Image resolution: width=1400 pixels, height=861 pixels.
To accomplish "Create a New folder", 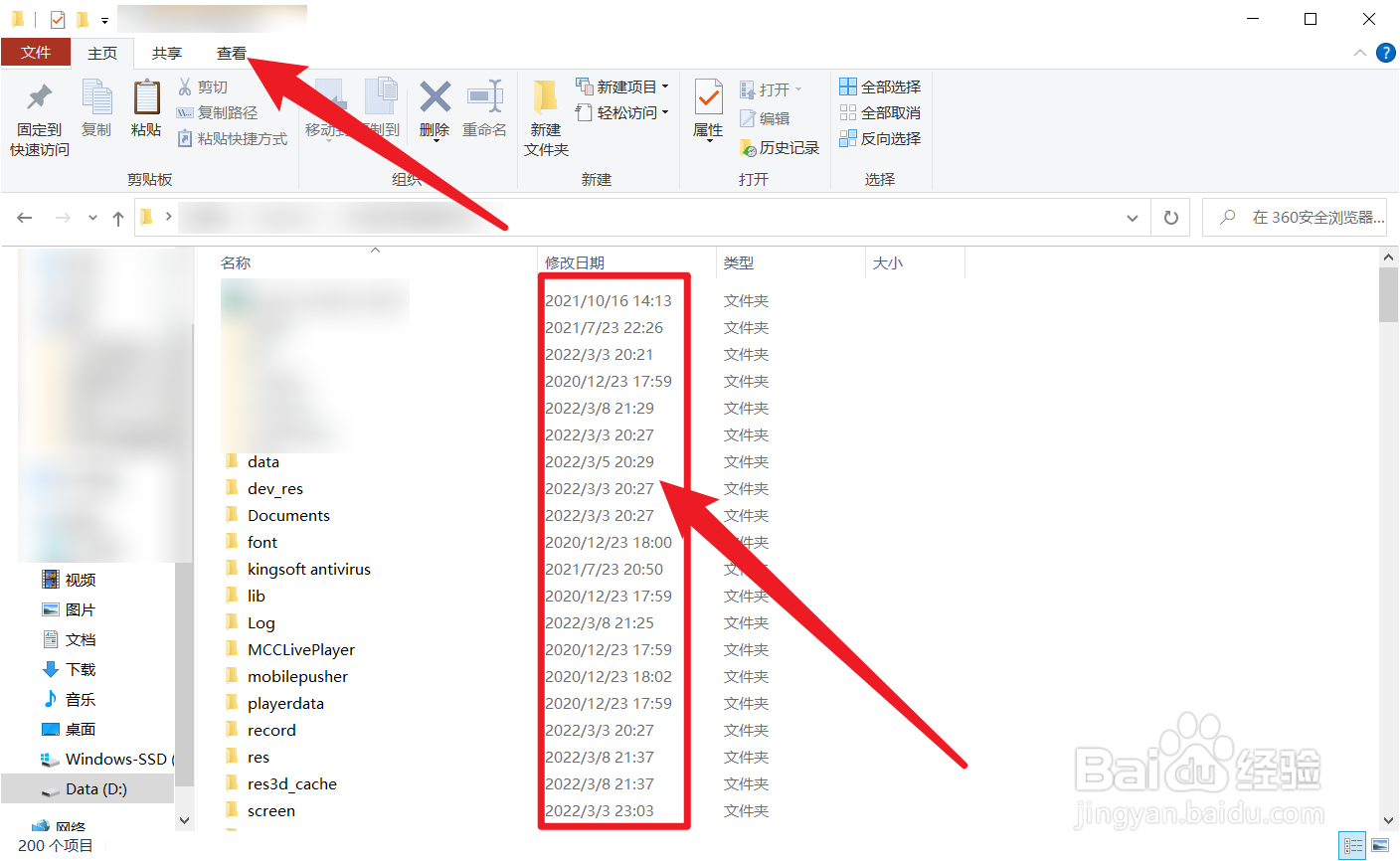I will pyautogui.click(x=546, y=119).
